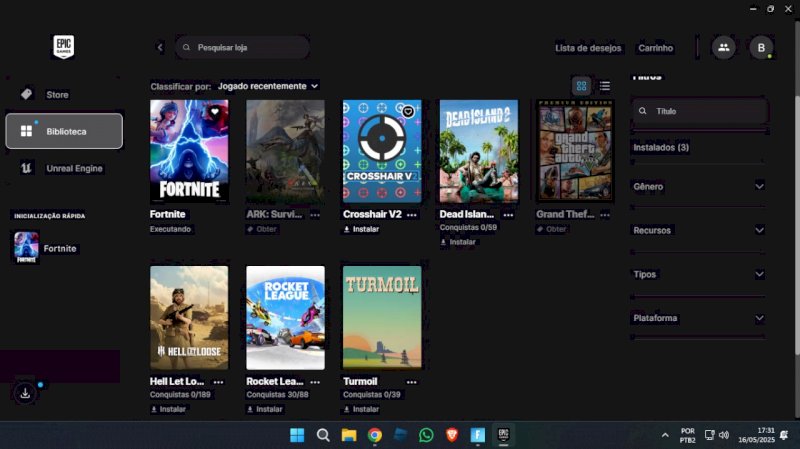Open the downloads icon in sidebar
The image size is (800, 449).
pos(26,393)
